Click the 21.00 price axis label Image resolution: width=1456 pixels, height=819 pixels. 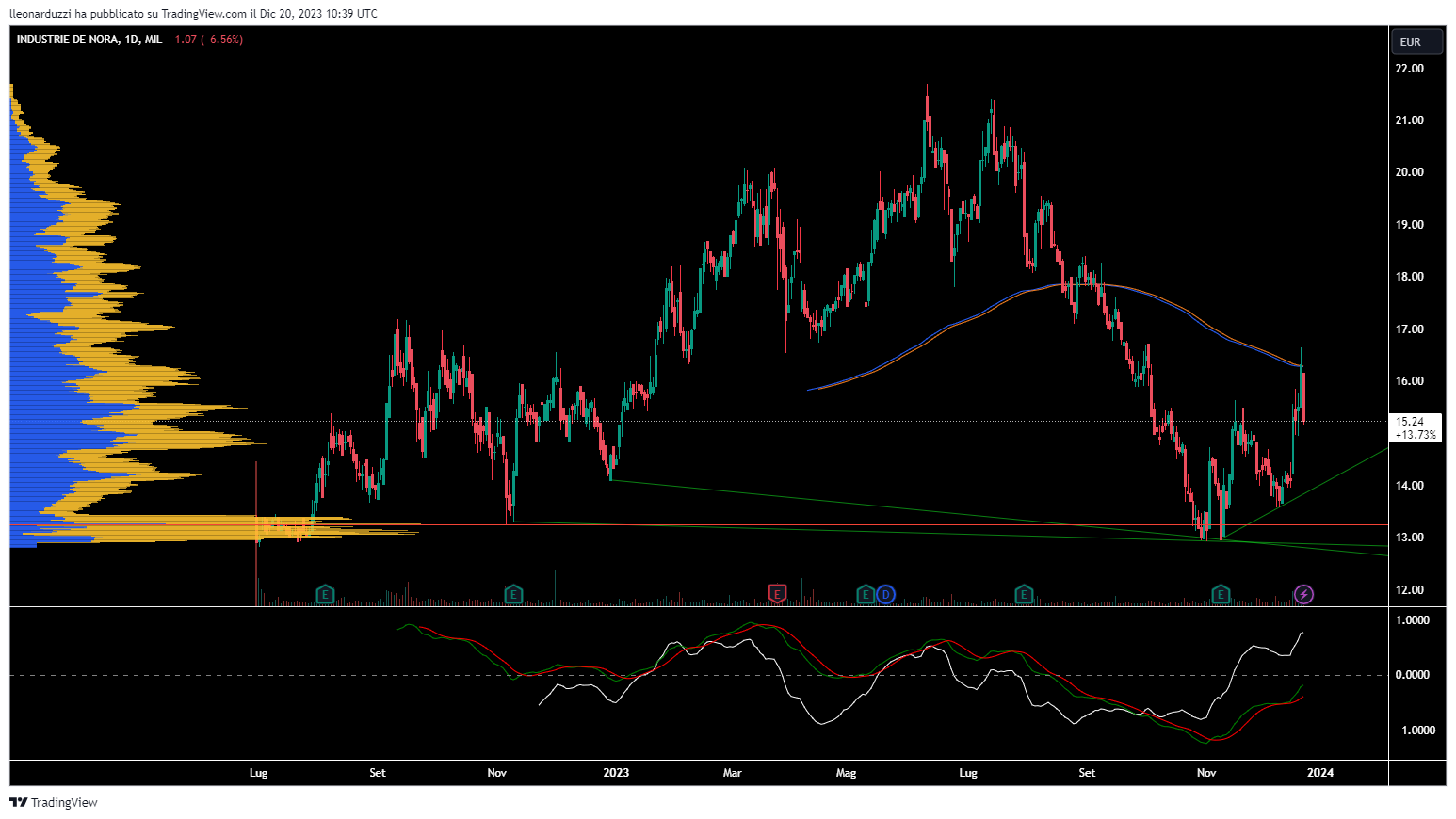pyautogui.click(x=1410, y=120)
